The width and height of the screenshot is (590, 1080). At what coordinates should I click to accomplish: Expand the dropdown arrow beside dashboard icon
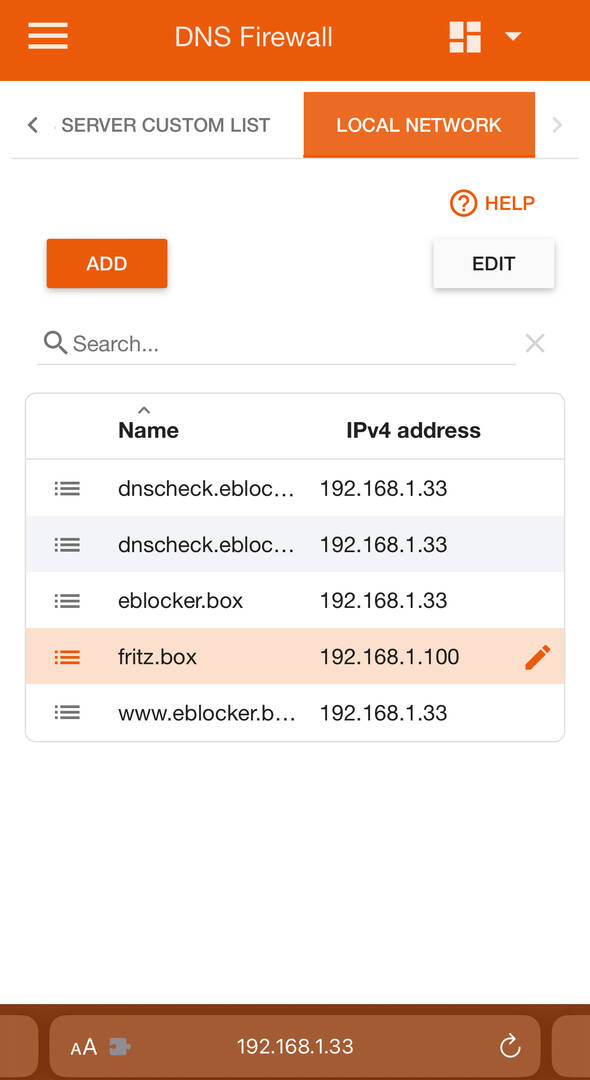click(x=513, y=37)
